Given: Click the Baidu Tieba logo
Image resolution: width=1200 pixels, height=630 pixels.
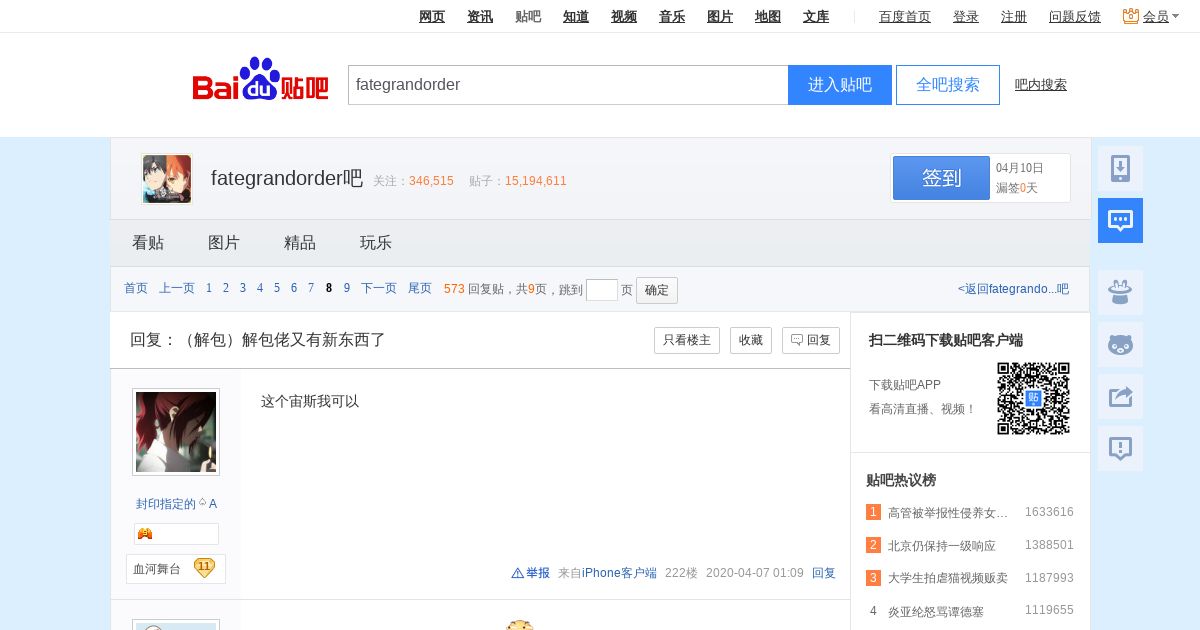Looking at the screenshot, I should 260,79.
